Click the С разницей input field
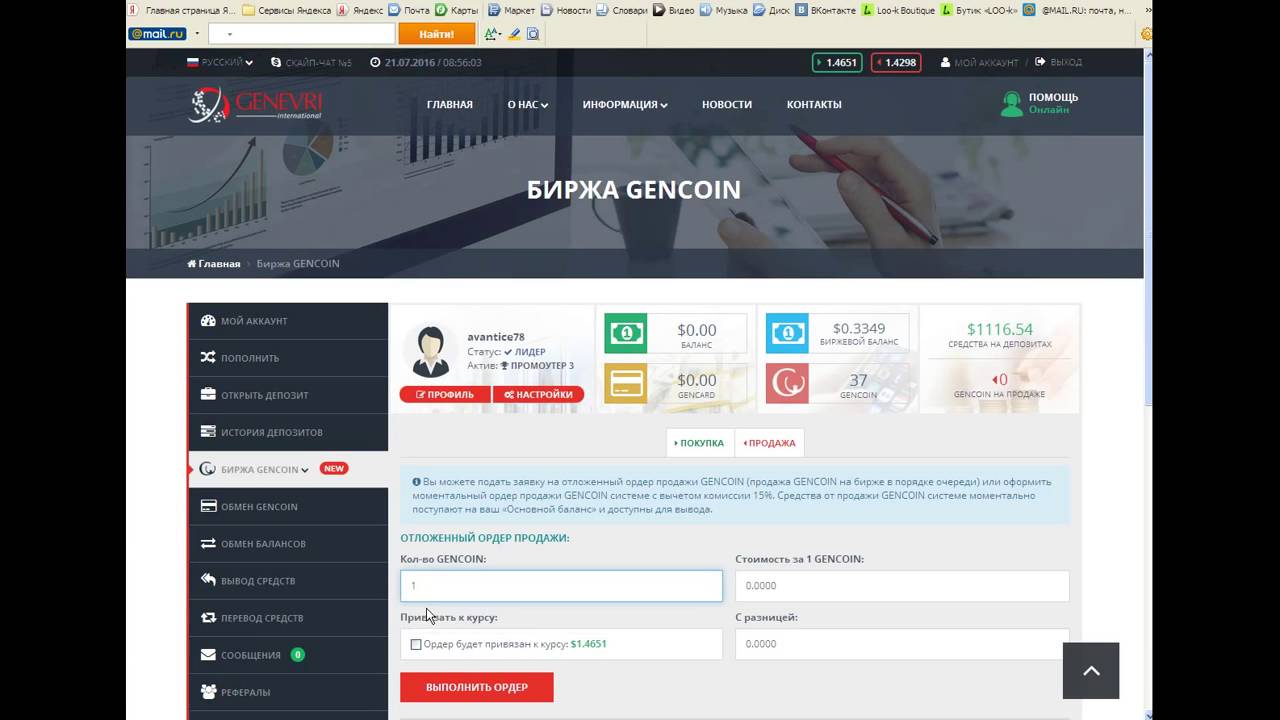This screenshot has width=1280, height=720. click(x=902, y=644)
